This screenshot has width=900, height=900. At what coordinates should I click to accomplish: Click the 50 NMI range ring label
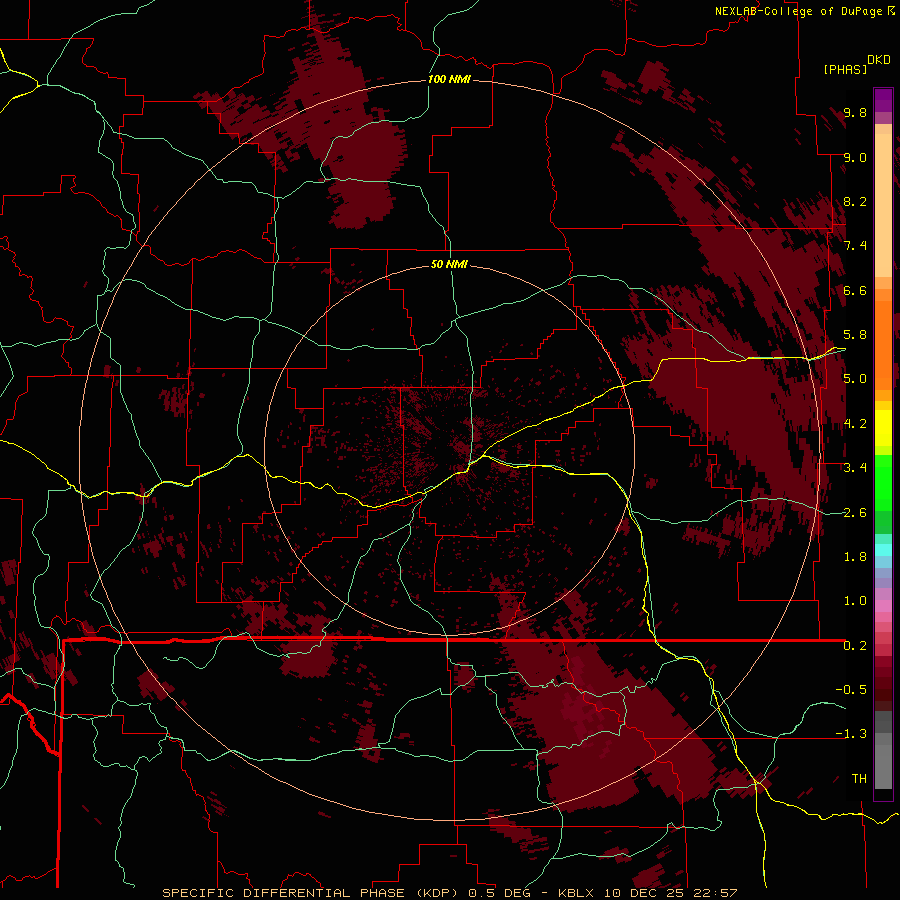(x=449, y=264)
